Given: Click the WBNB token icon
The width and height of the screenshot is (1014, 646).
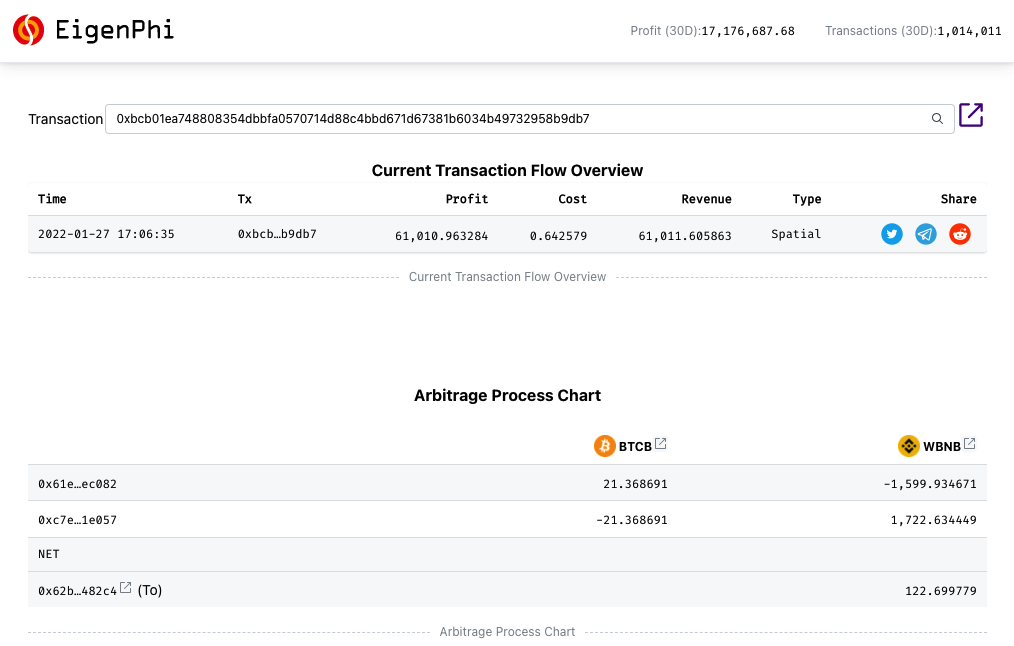Looking at the screenshot, I should 908,446.
